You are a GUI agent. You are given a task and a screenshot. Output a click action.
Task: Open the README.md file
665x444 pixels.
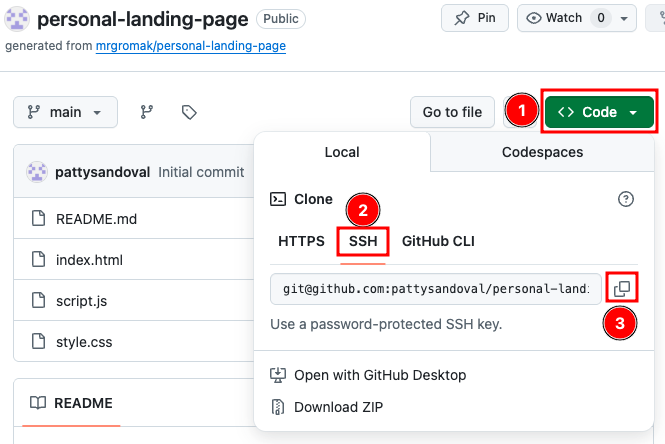click(96, 219)
